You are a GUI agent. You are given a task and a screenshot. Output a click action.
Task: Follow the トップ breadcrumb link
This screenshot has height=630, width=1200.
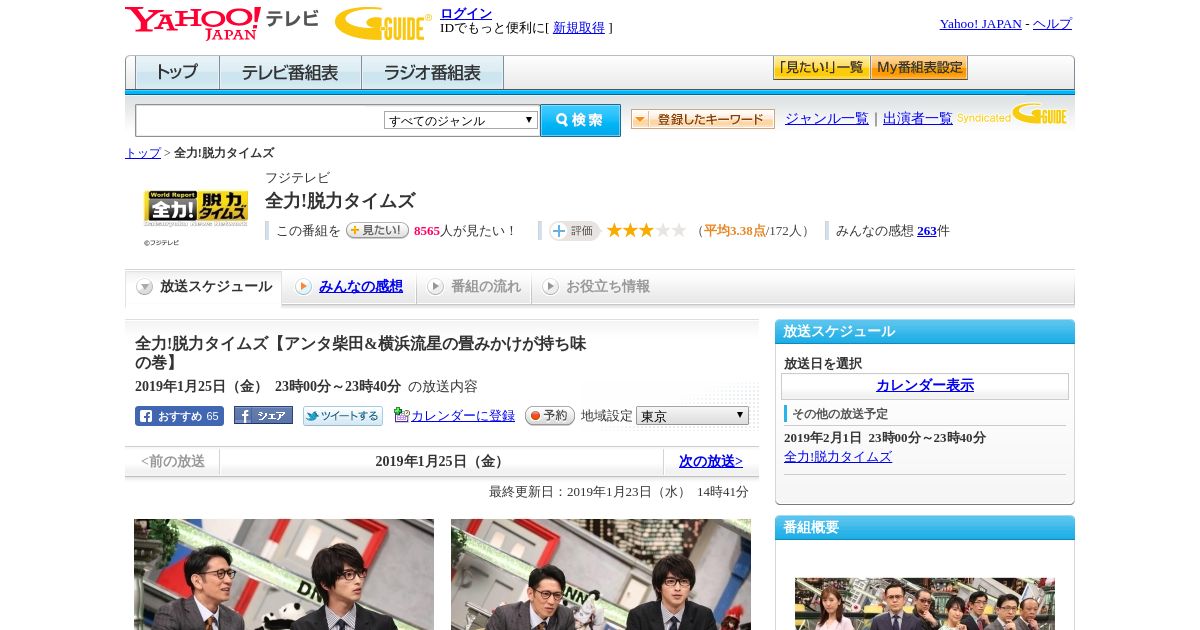tap(142, 153)
